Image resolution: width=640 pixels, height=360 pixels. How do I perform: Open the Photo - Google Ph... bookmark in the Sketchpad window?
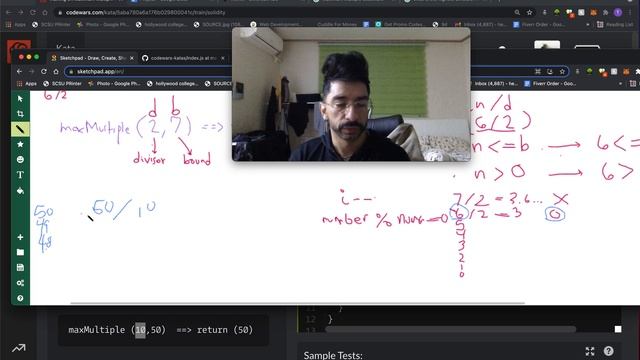coord(114,84)
